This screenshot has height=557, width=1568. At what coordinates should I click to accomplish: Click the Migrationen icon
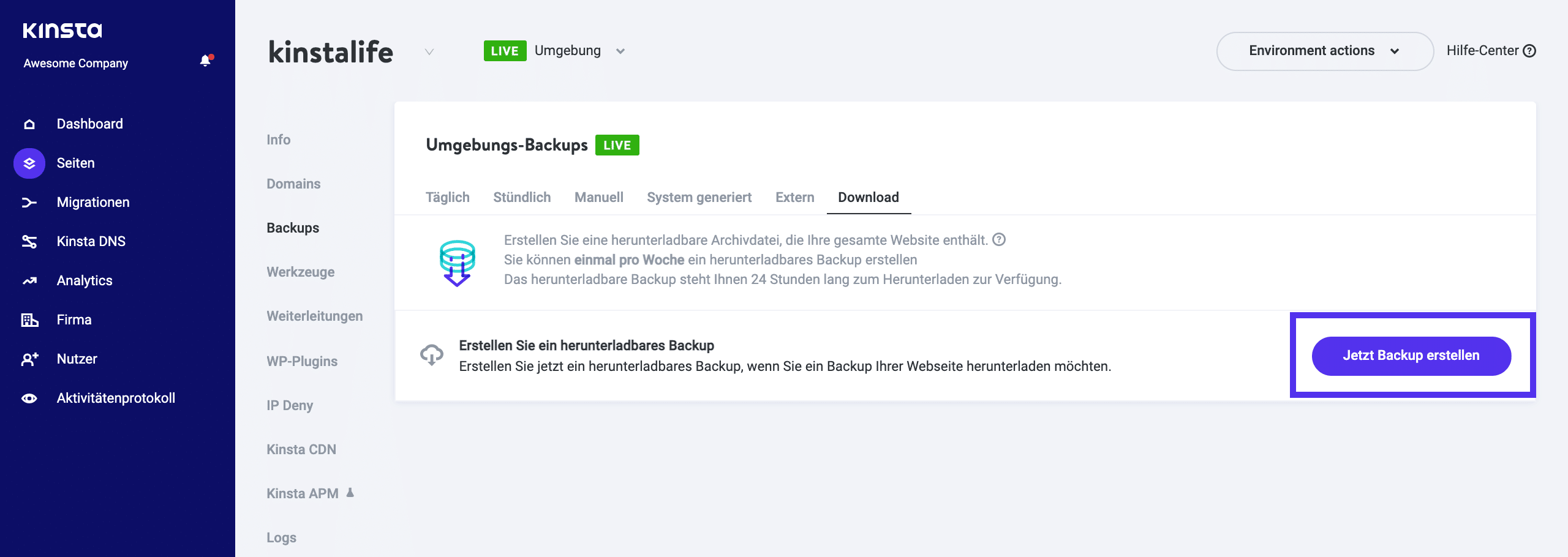coord(29,201)
